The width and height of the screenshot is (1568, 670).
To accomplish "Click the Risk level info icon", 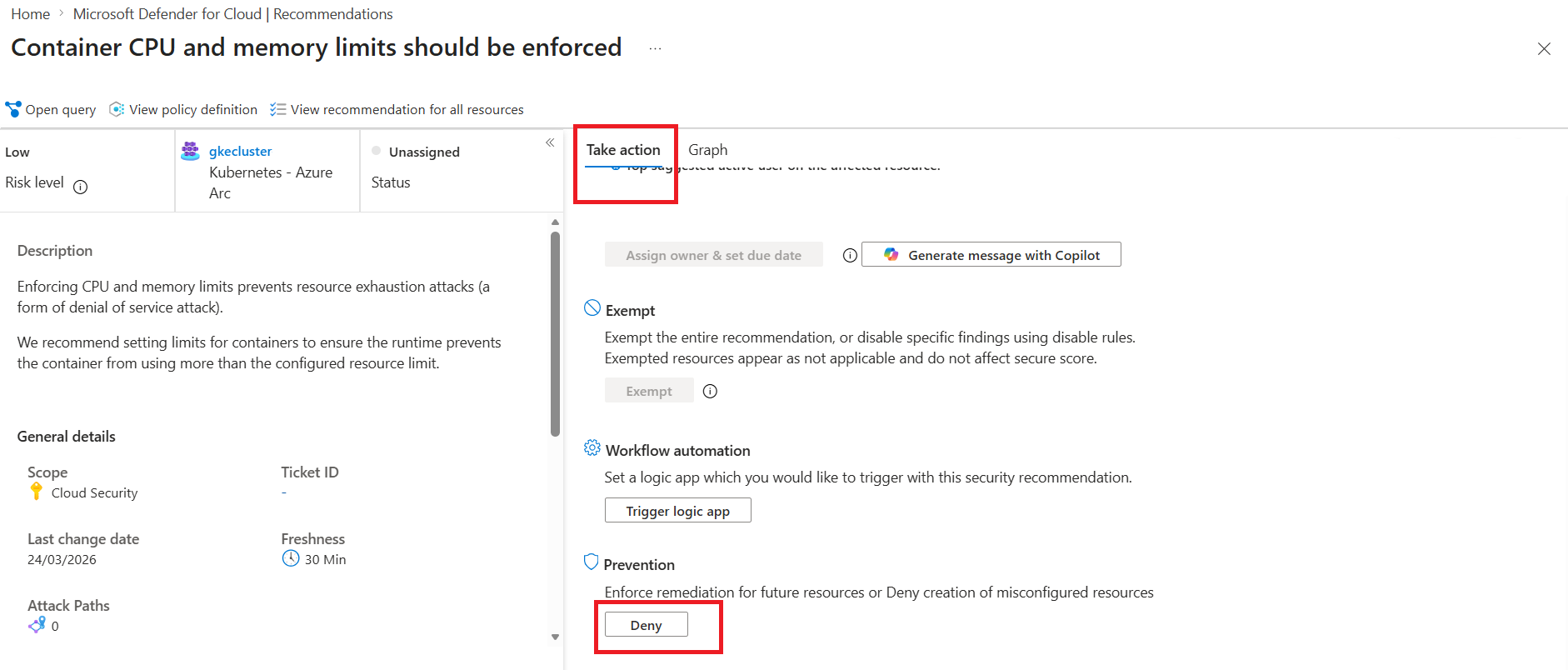I will pyautogui.click(x=80, y=187).
